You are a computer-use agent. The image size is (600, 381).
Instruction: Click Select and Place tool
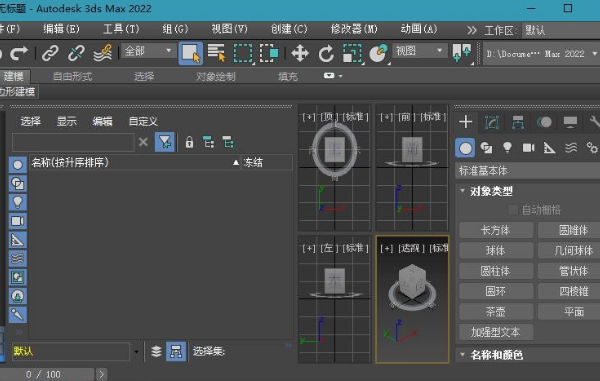(x=378, y=53)
